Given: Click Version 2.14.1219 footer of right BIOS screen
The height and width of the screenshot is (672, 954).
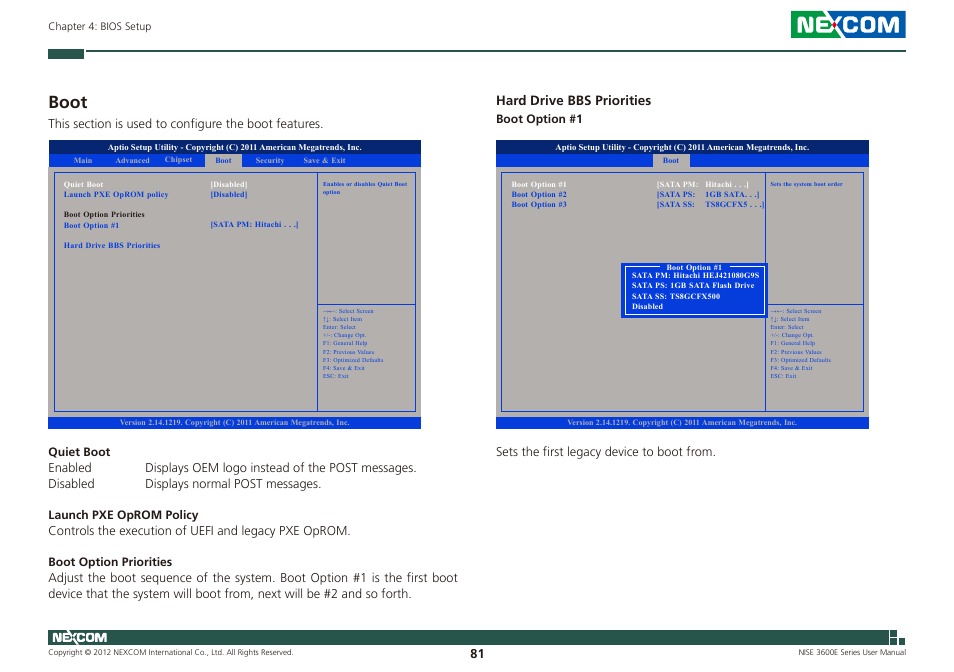Looking at the screenshot, I should tap(682, 423).
